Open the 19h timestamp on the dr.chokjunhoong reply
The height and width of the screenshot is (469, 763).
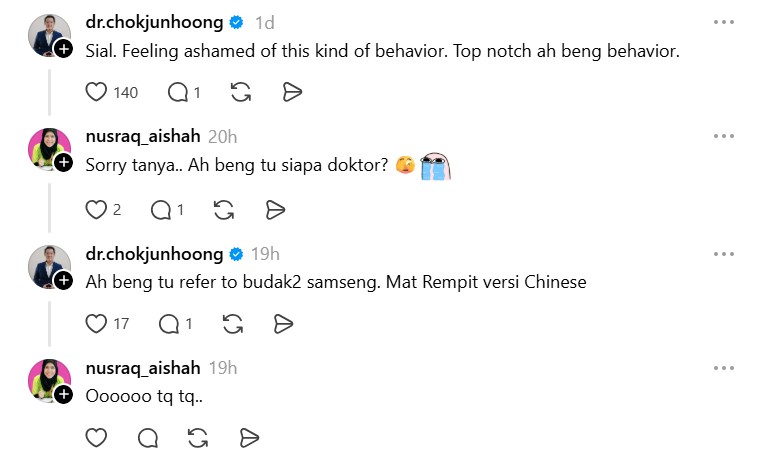tap(265, 254)
